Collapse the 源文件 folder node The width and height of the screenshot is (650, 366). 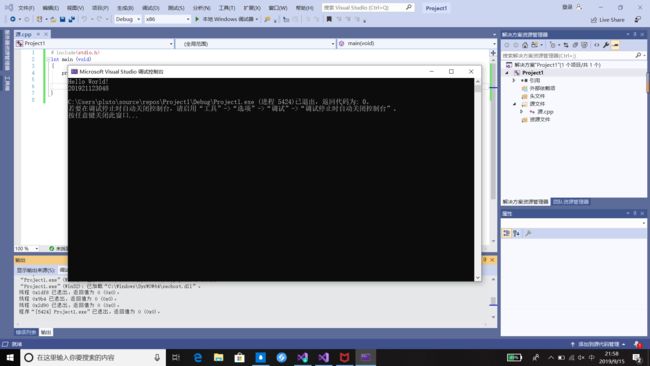514,104
